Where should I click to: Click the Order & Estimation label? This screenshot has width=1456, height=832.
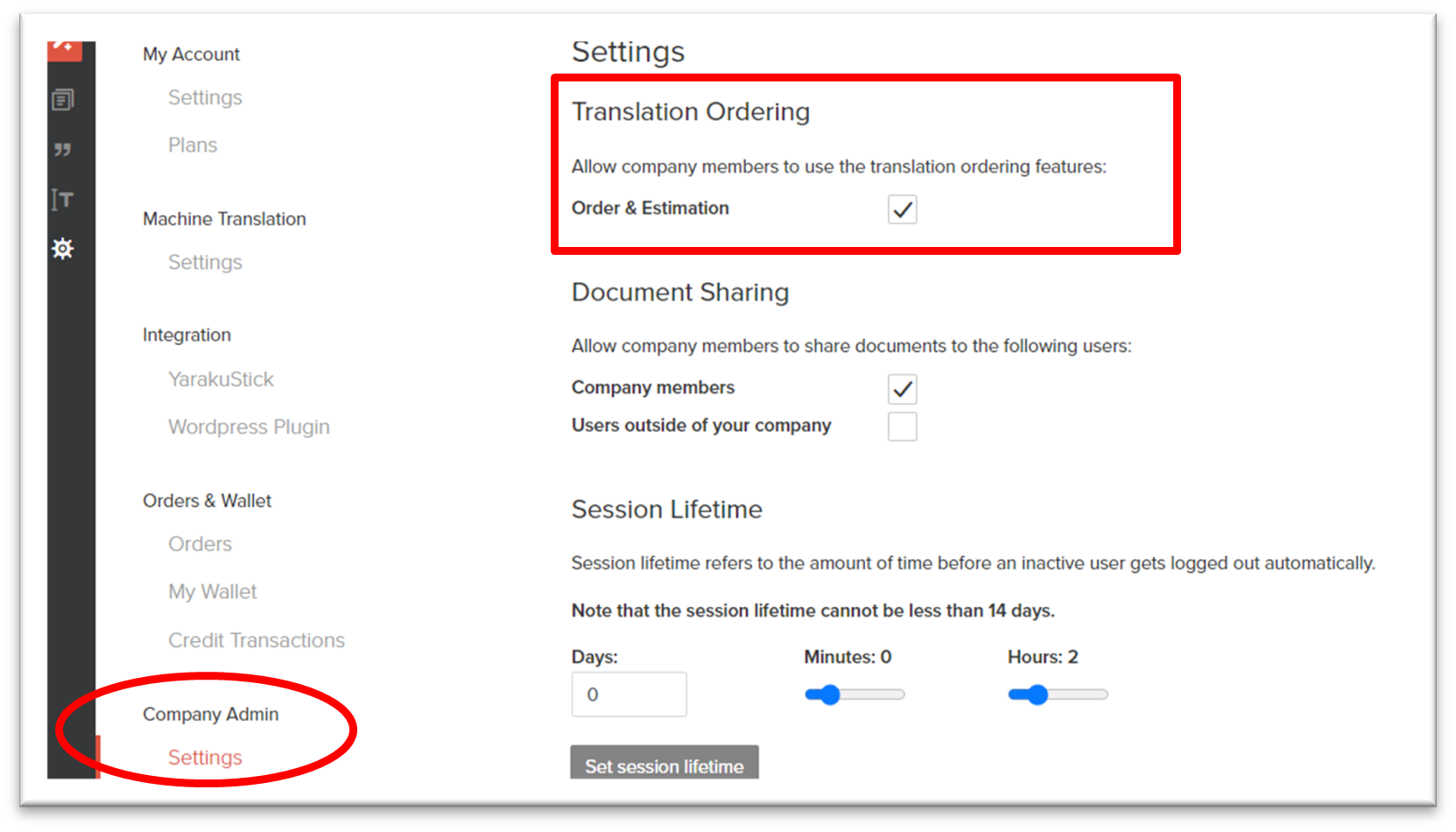[651, 208]
